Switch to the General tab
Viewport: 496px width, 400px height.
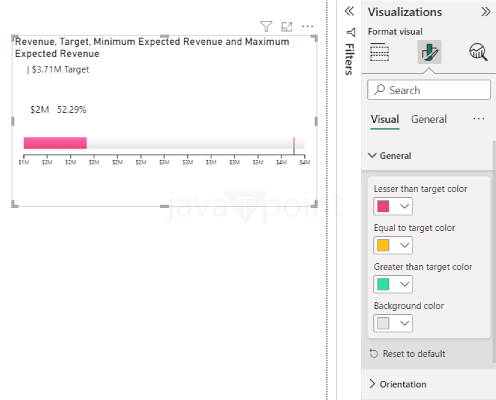coord(429,119)
